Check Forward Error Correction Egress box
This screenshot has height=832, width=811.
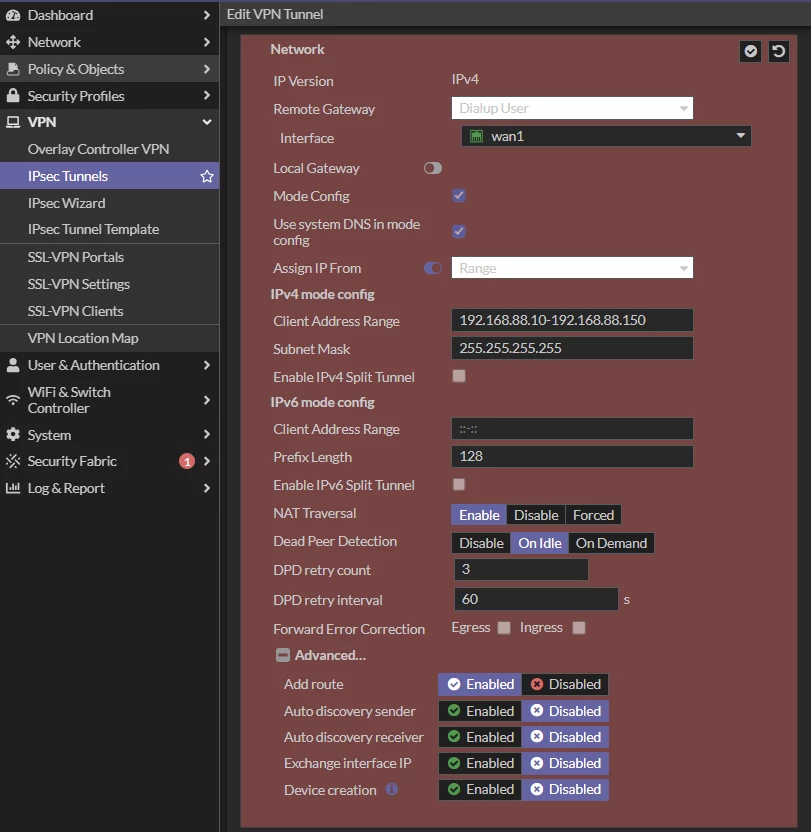[504, 628]
